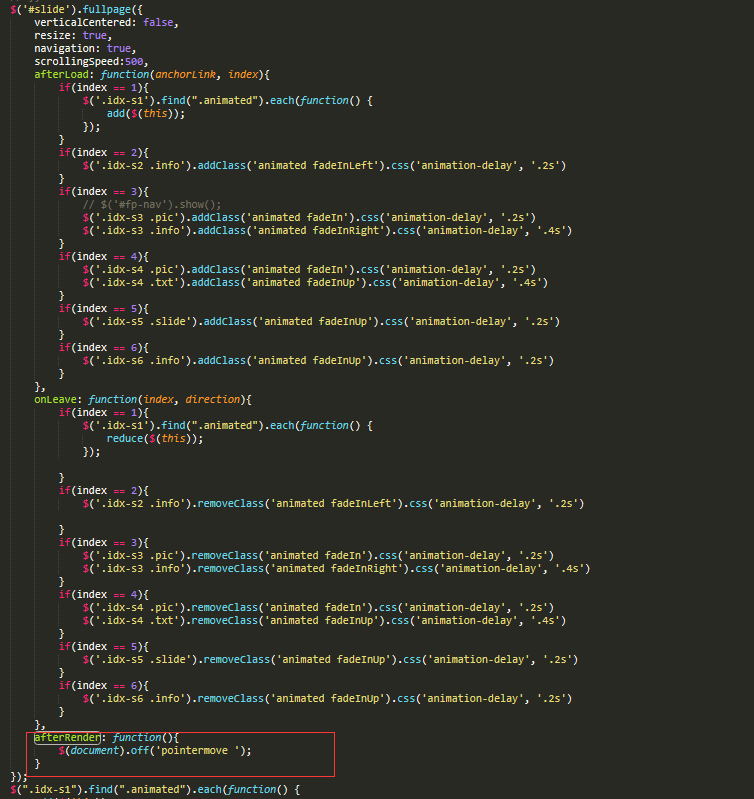Click the final $(".idx-s1").find line at bottom
The height and width of the screenshot is (799, 754).
(155, 789)
